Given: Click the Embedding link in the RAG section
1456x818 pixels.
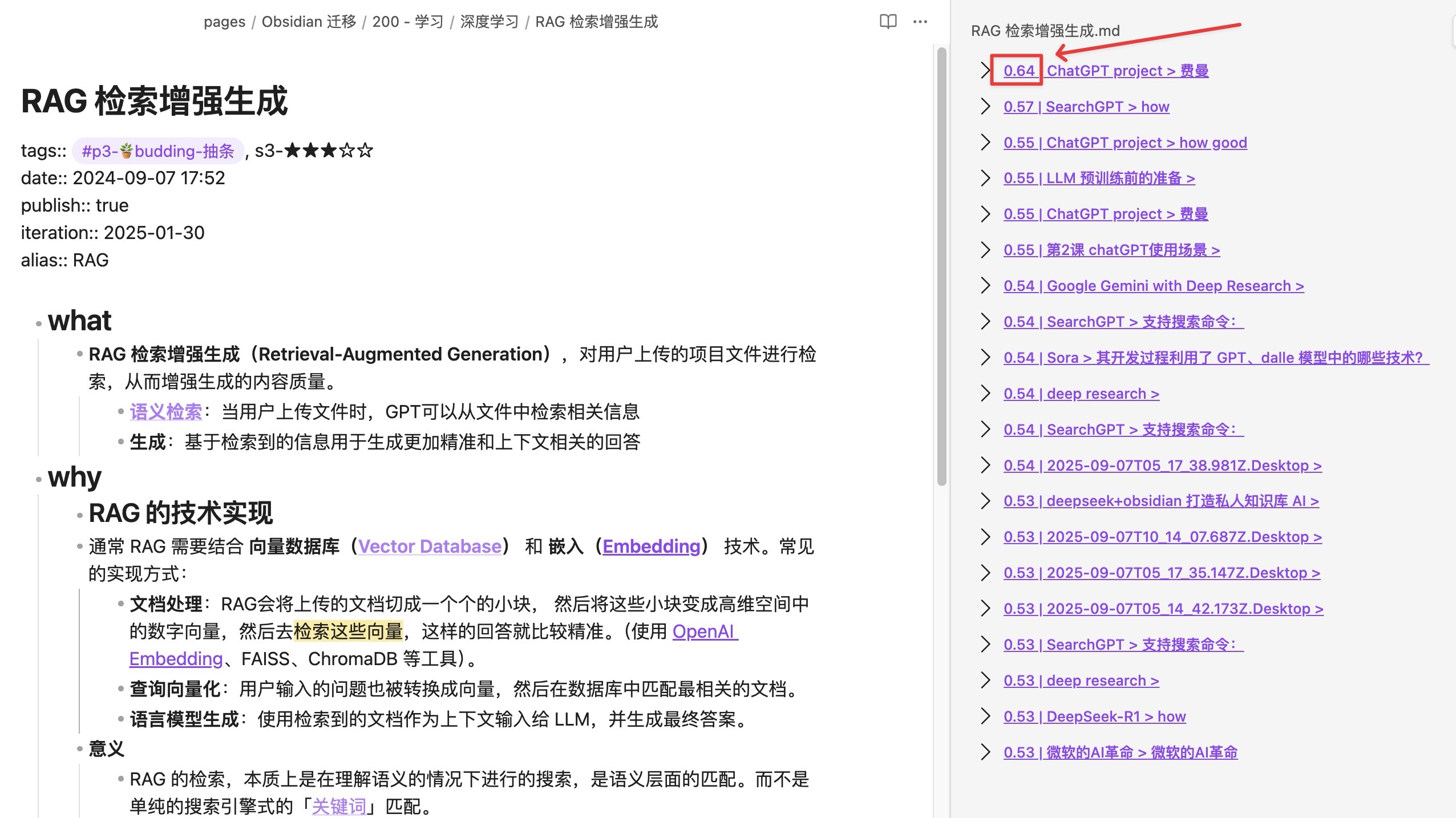Looking at the screenshot, I should [651, 546].
